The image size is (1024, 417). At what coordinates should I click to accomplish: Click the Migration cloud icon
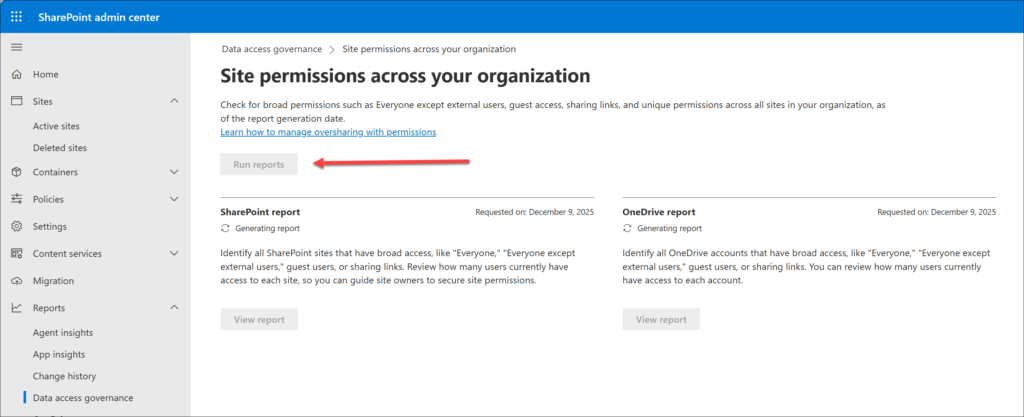(16, 281)
